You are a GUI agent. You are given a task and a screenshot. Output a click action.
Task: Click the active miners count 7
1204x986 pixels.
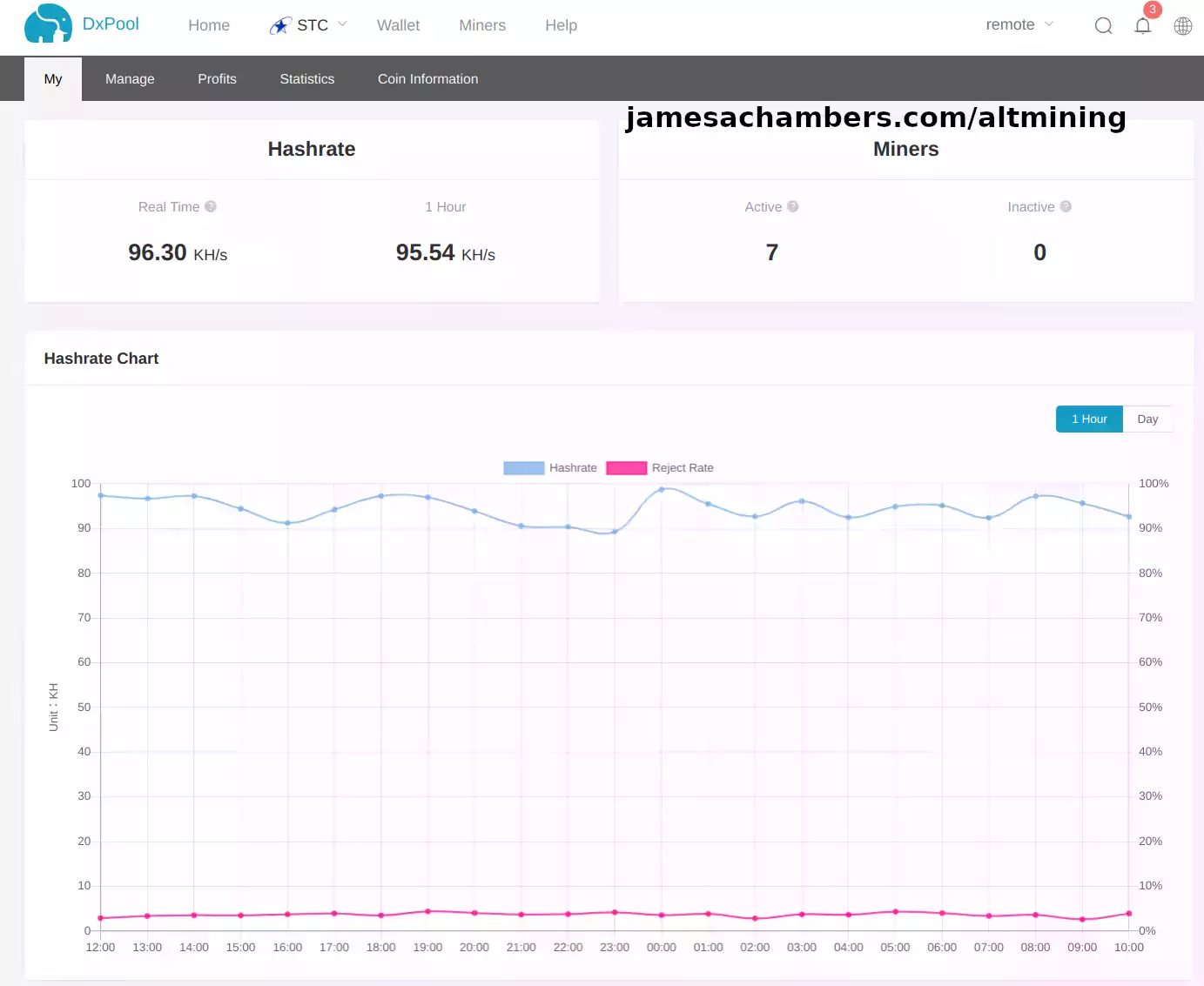(x=772, y=252)
